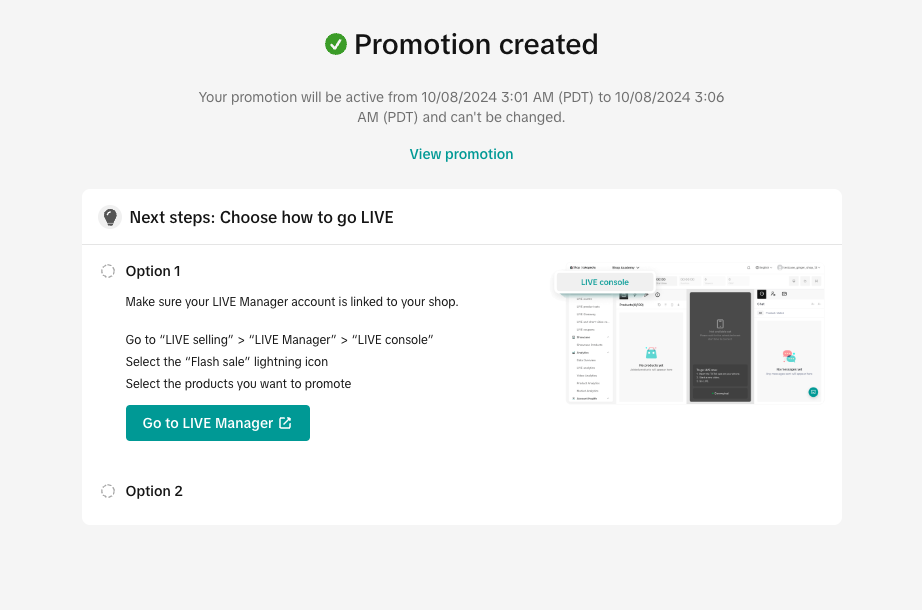The image size is (922, 610).
Task: Click the chat bubbles icon in the preview image
Action: (x=789, y=356)
